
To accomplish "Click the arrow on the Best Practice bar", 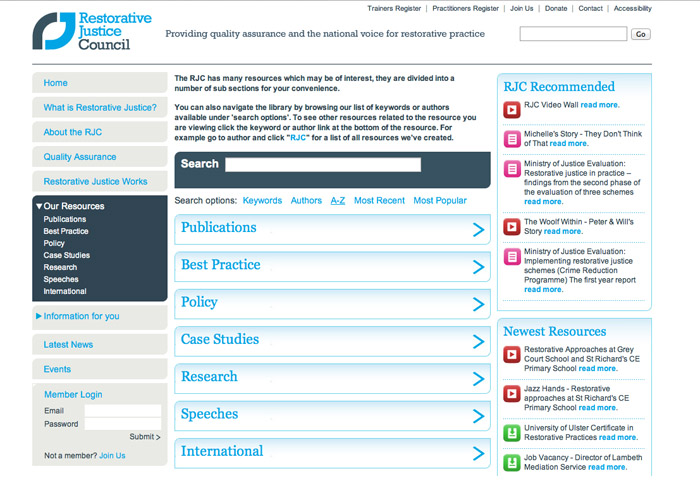I will (478, 267).
